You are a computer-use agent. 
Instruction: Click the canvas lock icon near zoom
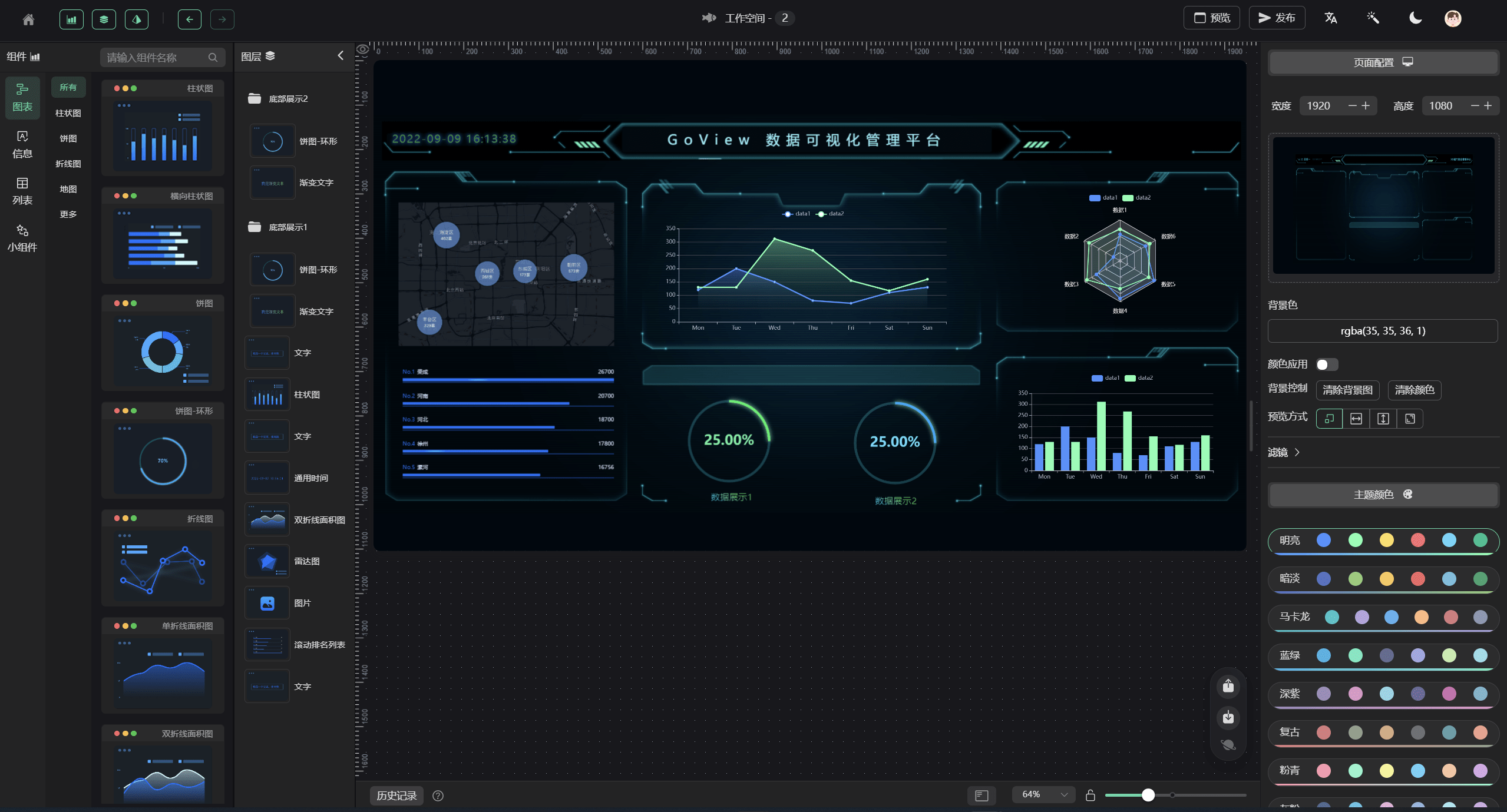pyautogui.click(x=1090, y=796)
